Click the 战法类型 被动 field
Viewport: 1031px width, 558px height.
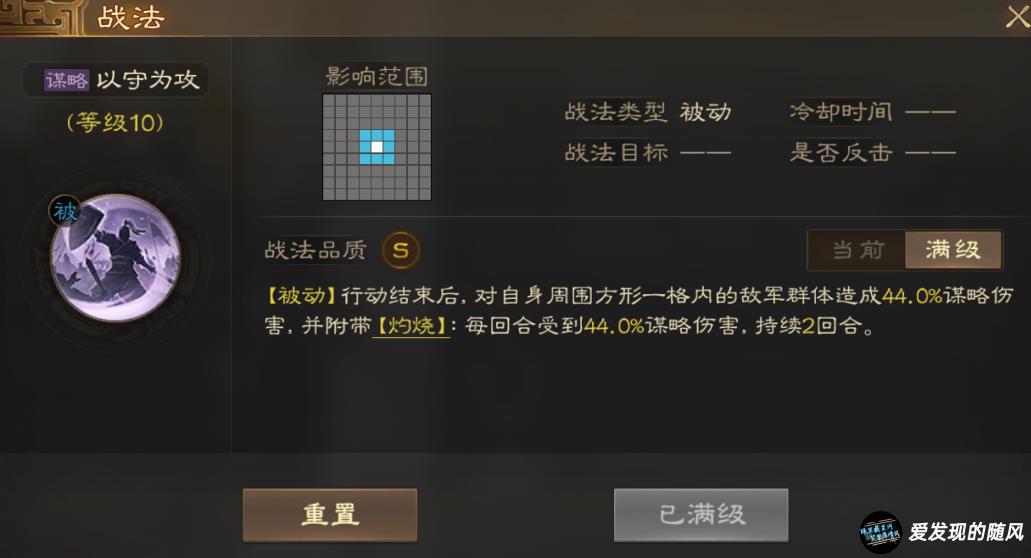[648, 112]
